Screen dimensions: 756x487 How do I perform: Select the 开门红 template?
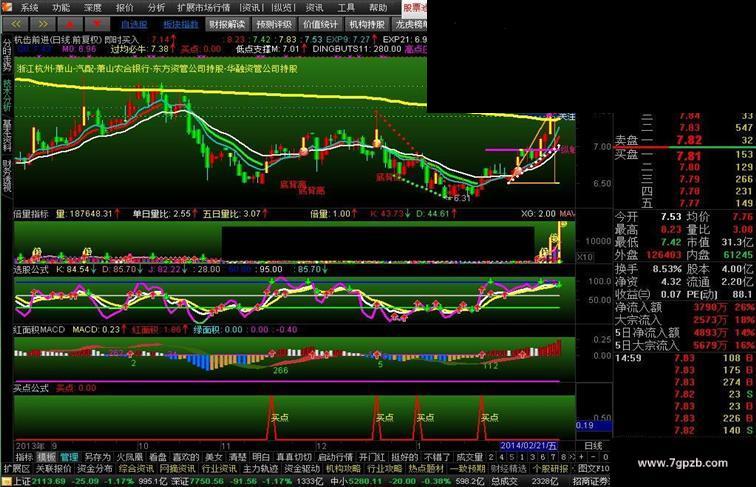tap(372, 457)
